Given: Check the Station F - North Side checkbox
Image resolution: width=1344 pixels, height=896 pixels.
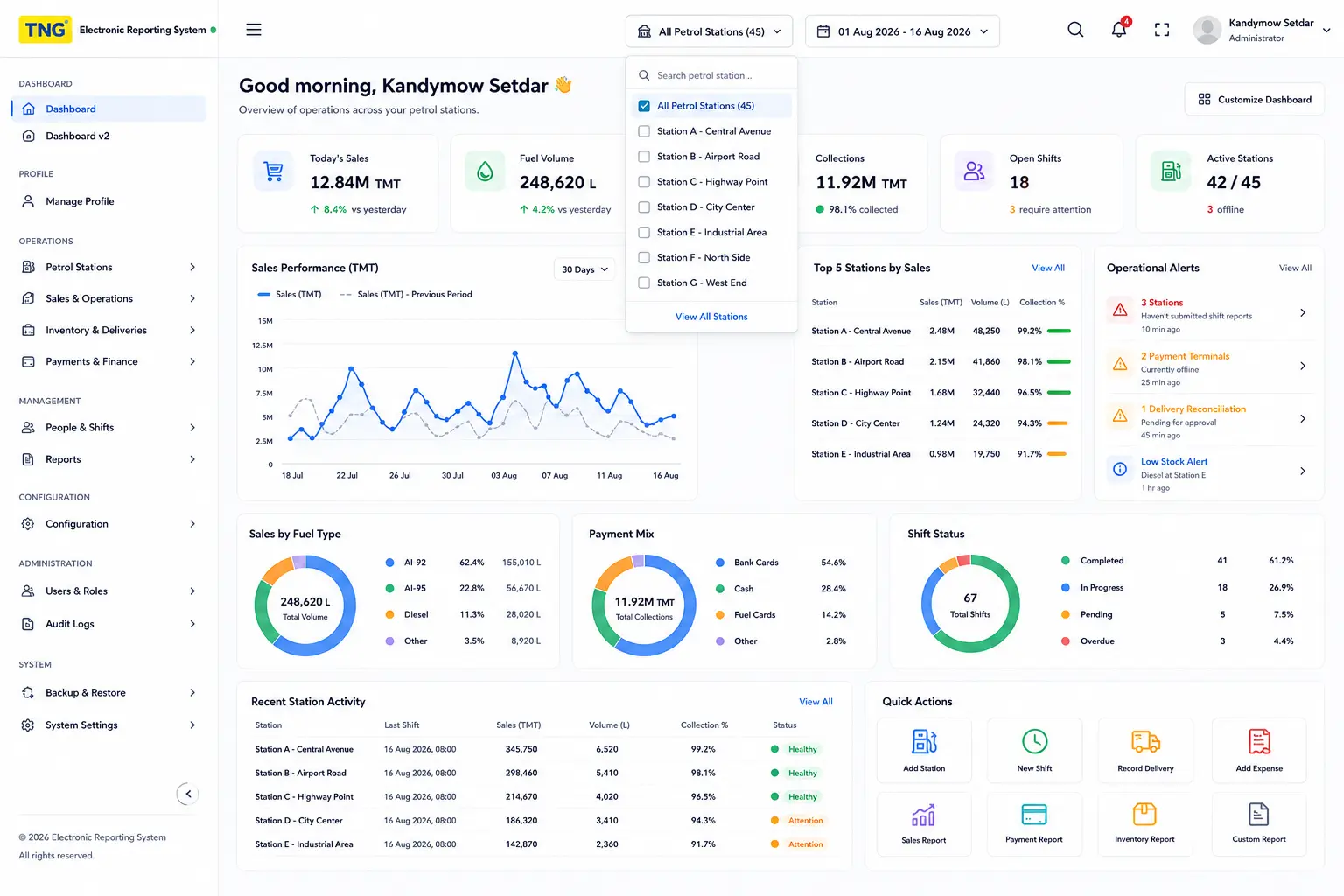Looking at the screenshot, I should click(644, 258).
